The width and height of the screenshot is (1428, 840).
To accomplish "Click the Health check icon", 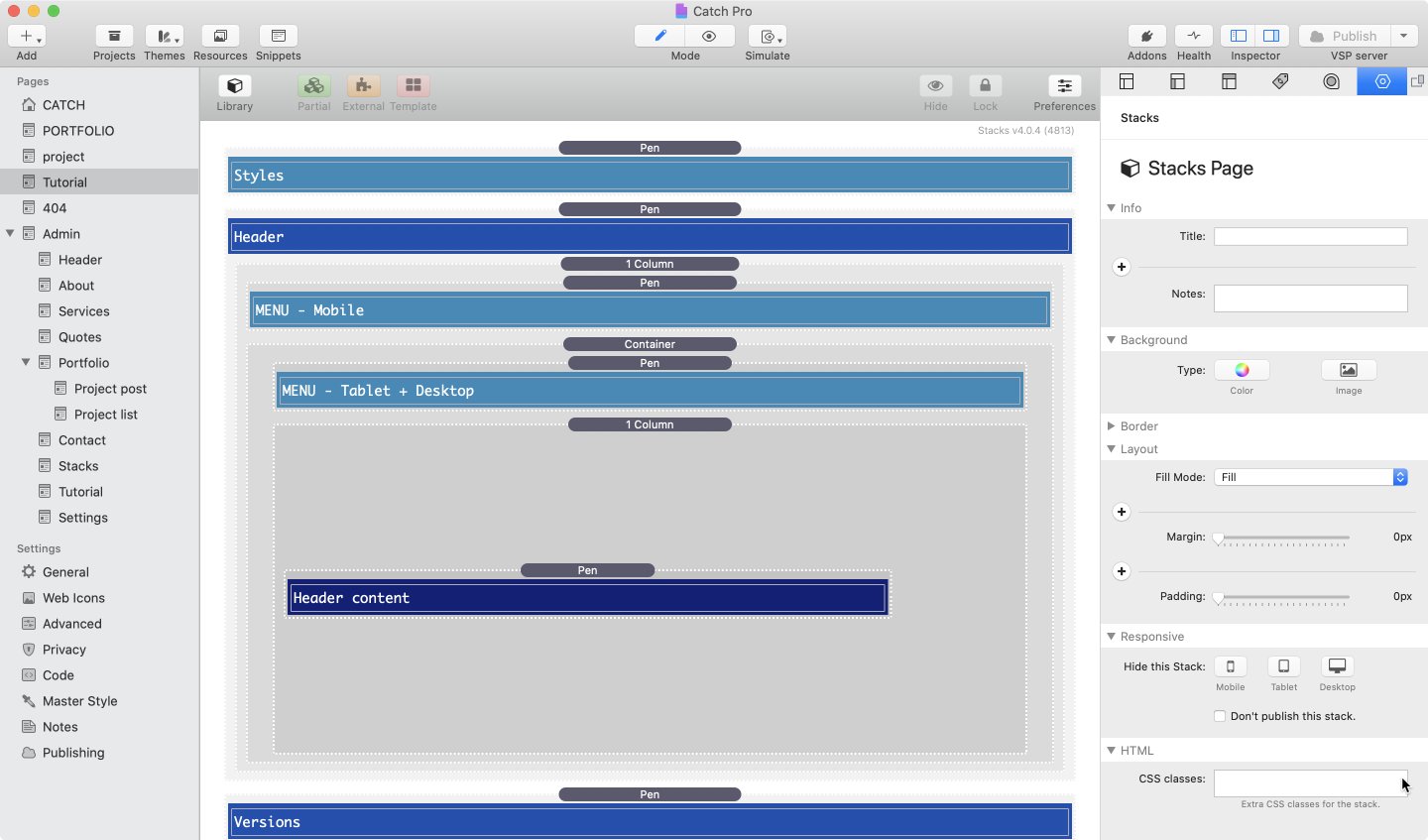I will click(1194, 36).
